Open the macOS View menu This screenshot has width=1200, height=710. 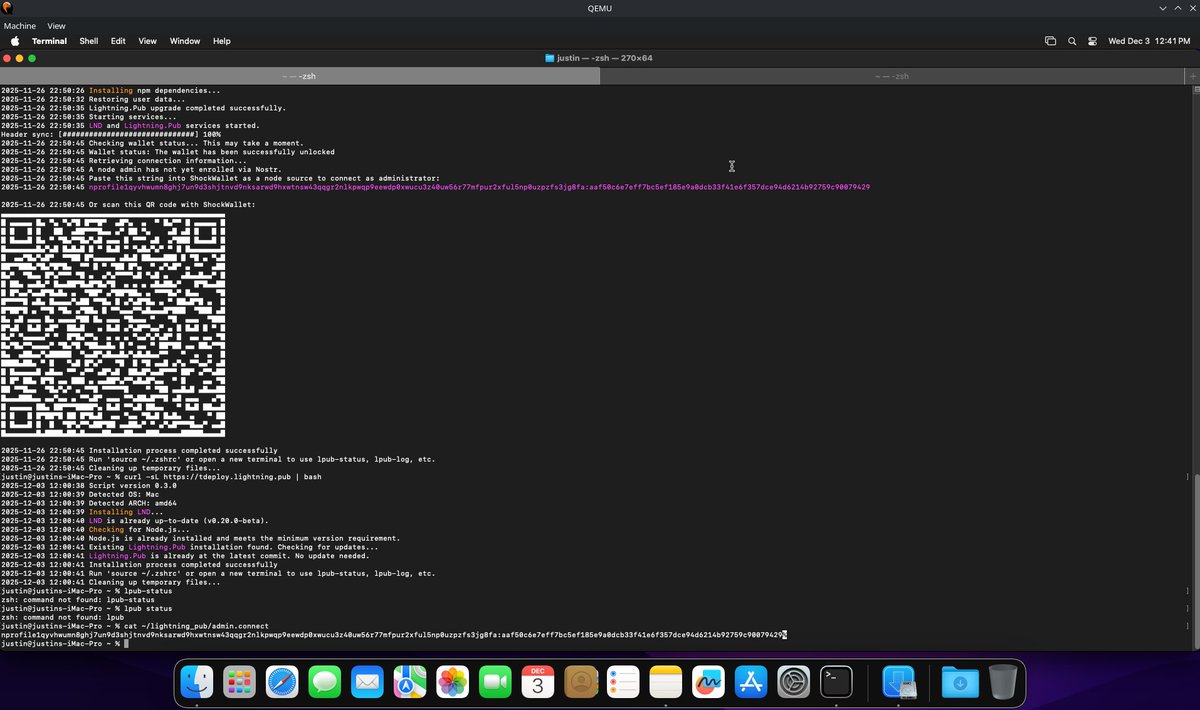148,41
